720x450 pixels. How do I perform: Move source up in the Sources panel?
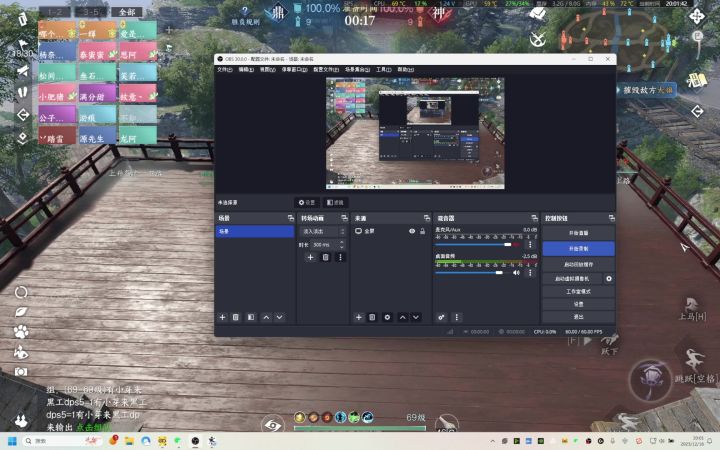403,317
